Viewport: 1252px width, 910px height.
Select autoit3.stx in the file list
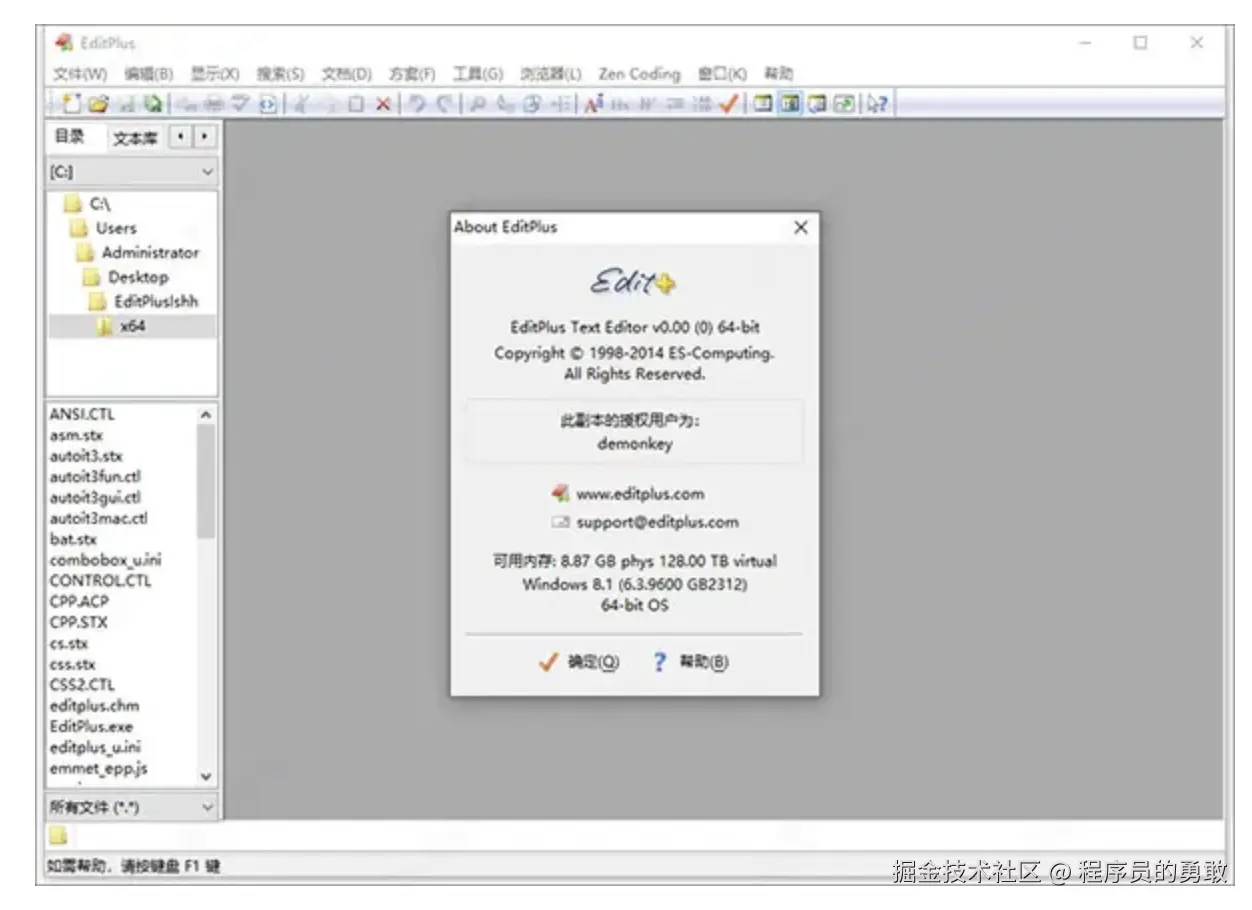coord(86,456)
